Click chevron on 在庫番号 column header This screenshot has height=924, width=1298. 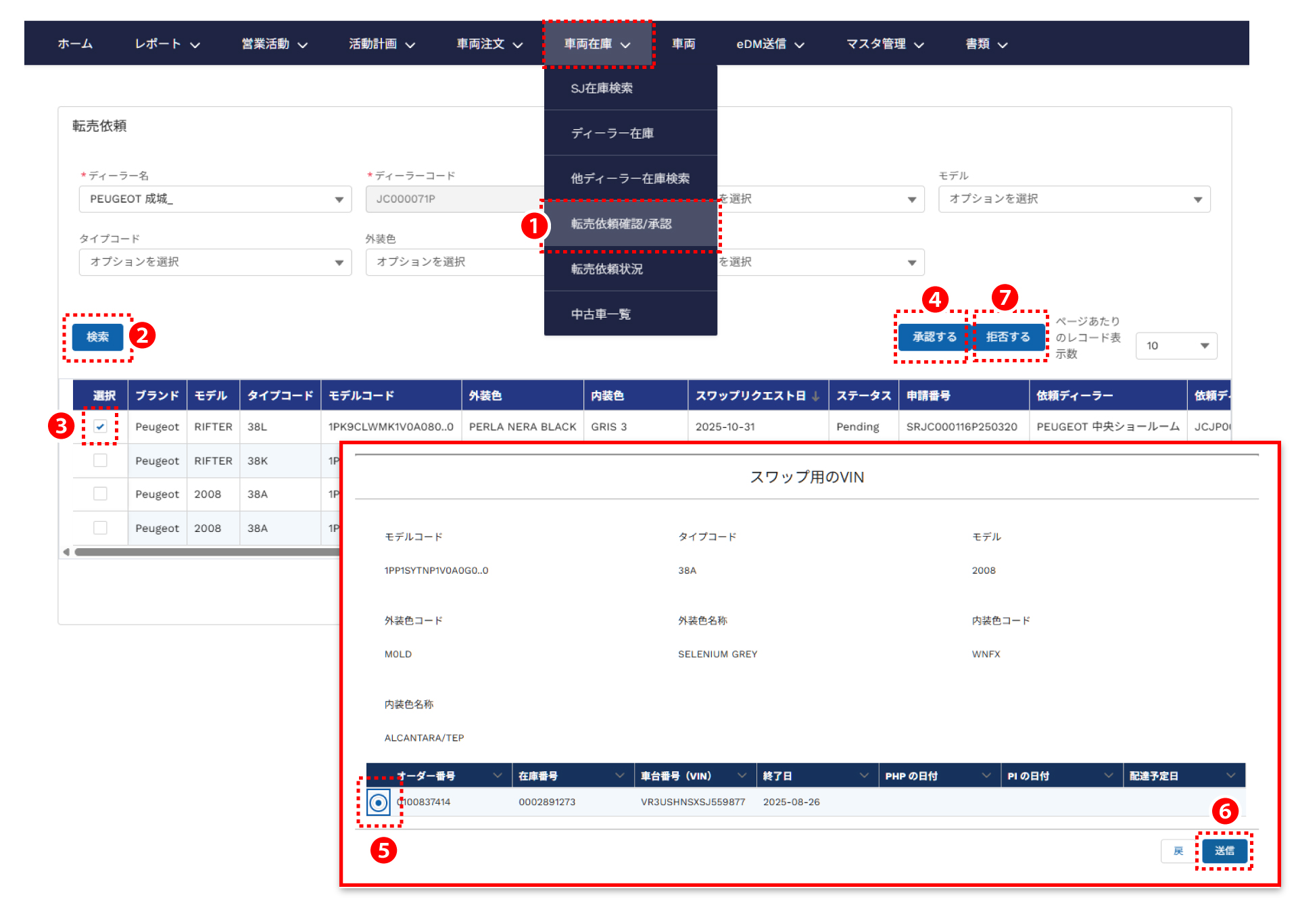[619, 775]
